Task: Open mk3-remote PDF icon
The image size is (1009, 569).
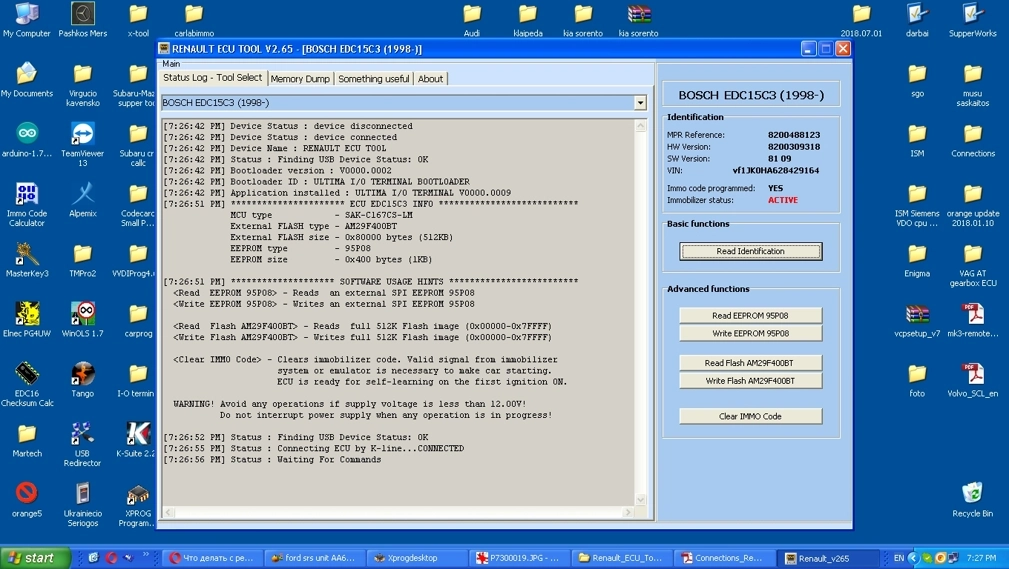Action: coord(972,319)
